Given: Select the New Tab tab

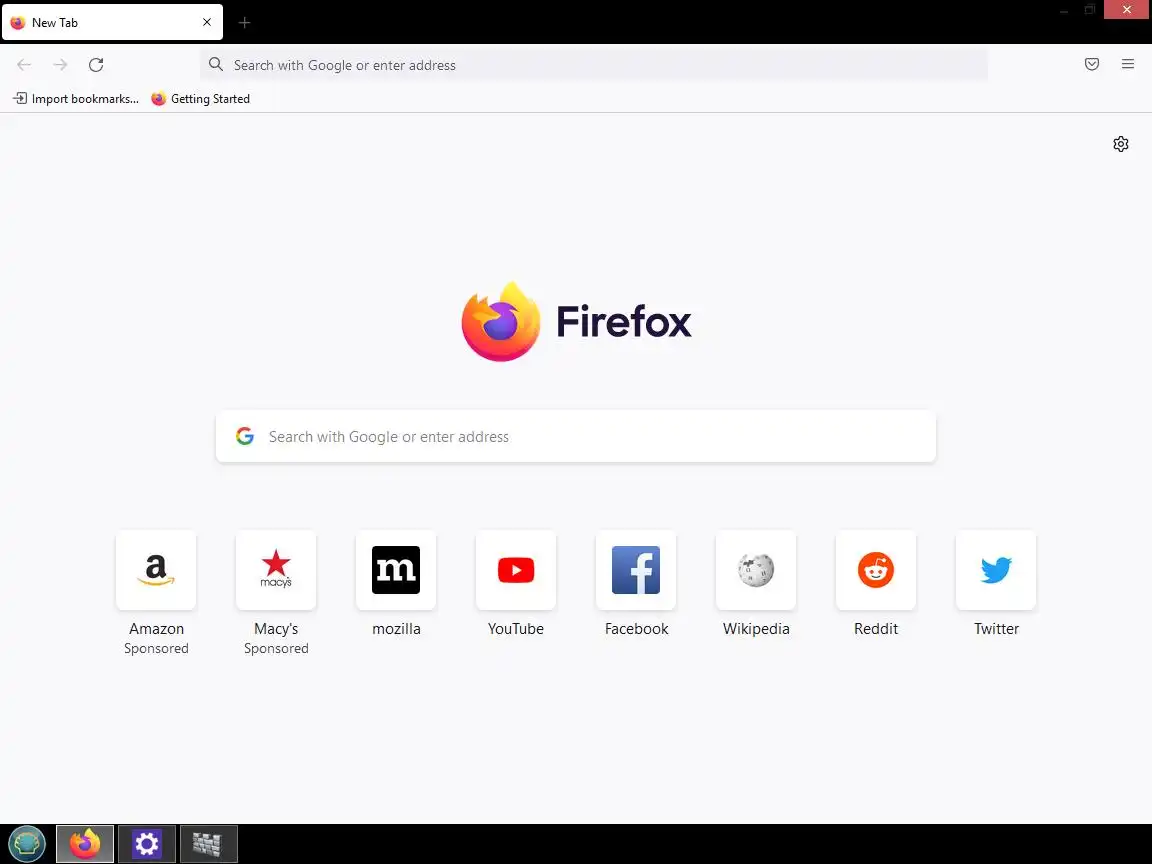Looking at the screenshot, I should 112,22.
